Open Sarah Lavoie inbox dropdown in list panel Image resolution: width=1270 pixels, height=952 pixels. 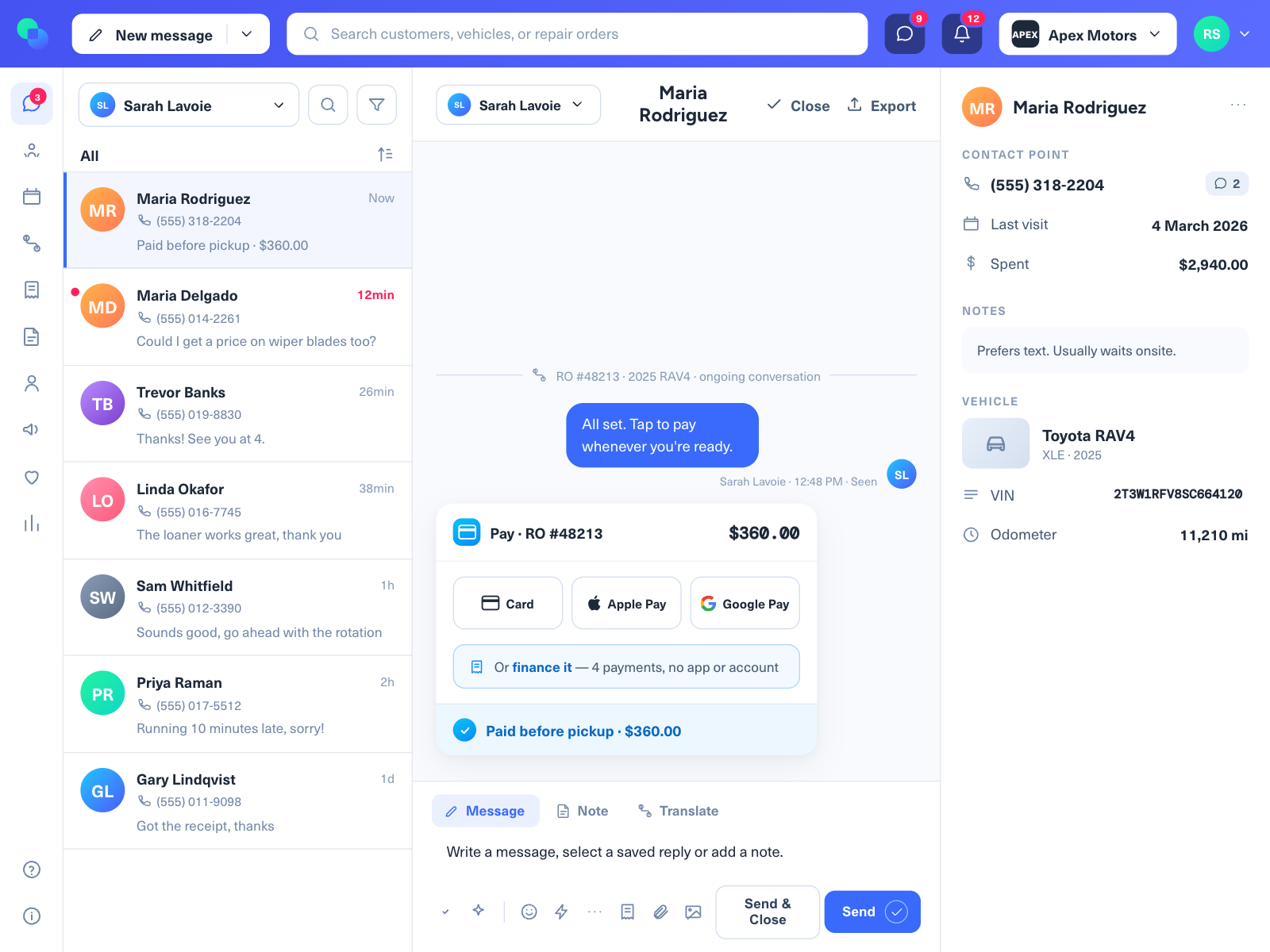(x=189, y=105)
